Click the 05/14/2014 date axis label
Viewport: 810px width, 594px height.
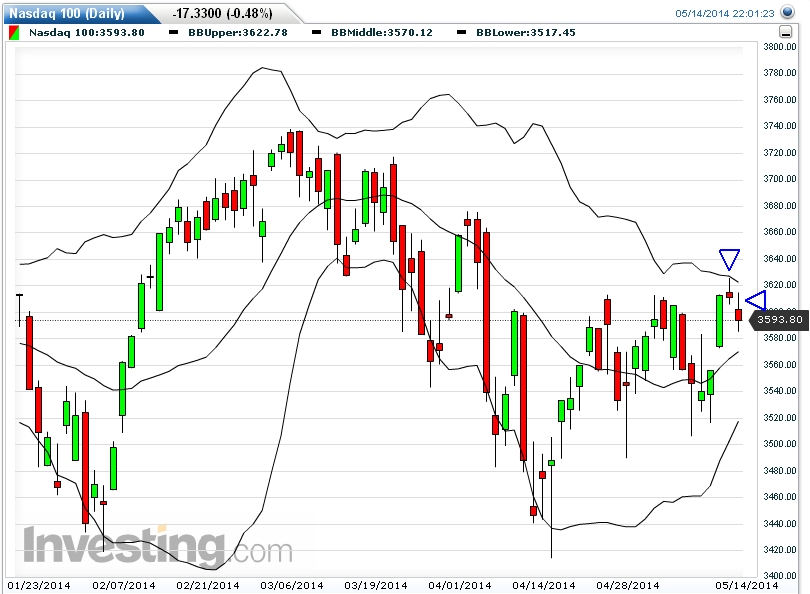(x=746, y=585)
